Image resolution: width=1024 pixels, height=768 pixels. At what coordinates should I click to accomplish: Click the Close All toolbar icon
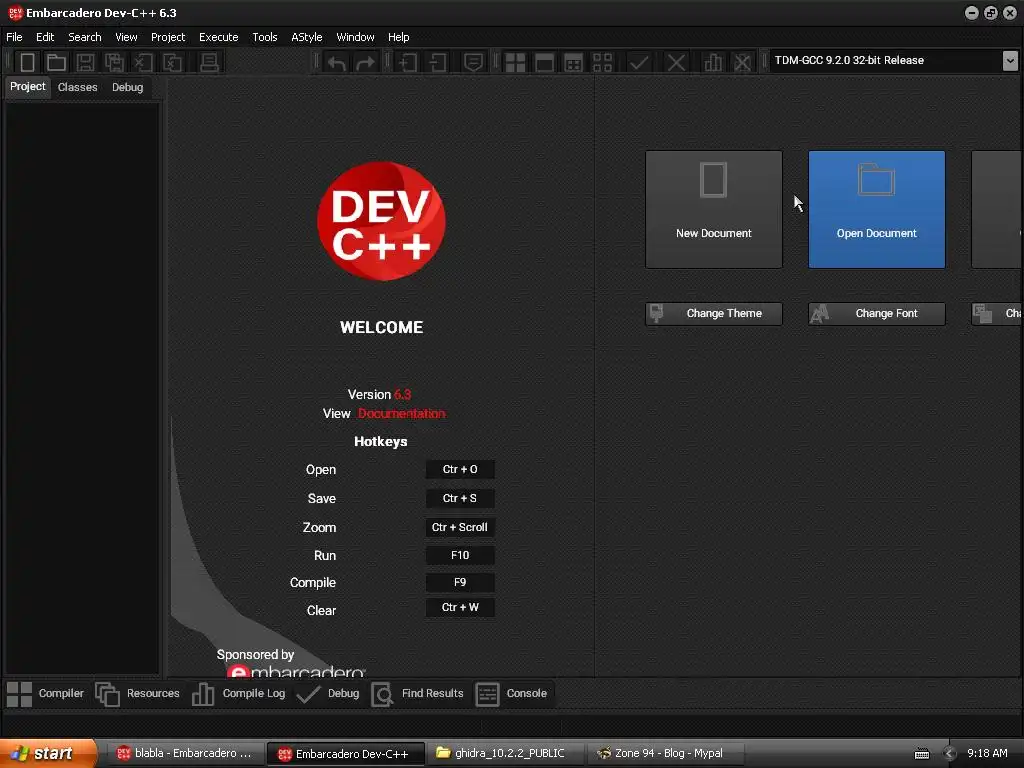(x=172, y=63)
